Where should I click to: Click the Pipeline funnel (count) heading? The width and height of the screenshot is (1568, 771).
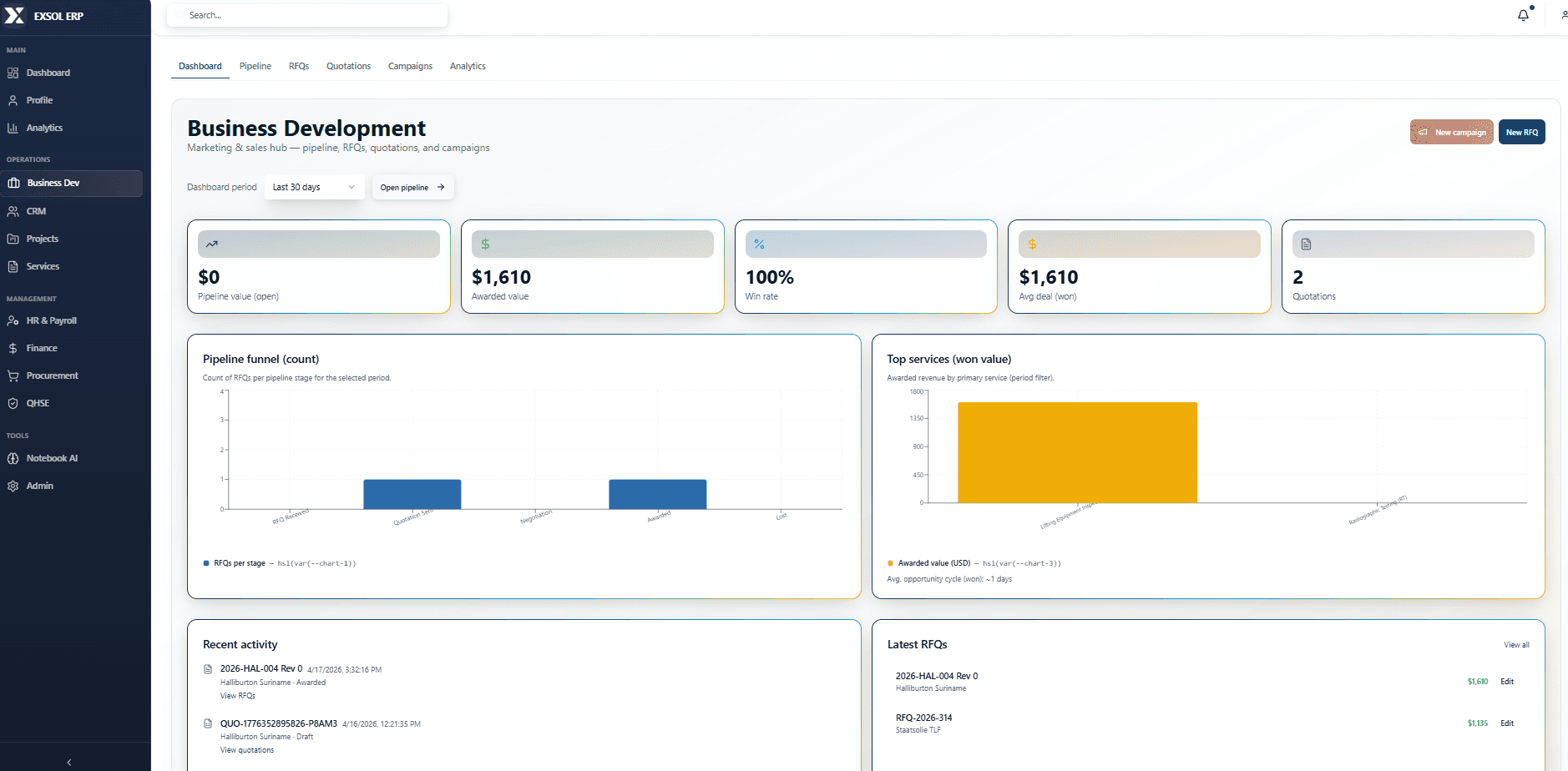[x=260, y=359]
